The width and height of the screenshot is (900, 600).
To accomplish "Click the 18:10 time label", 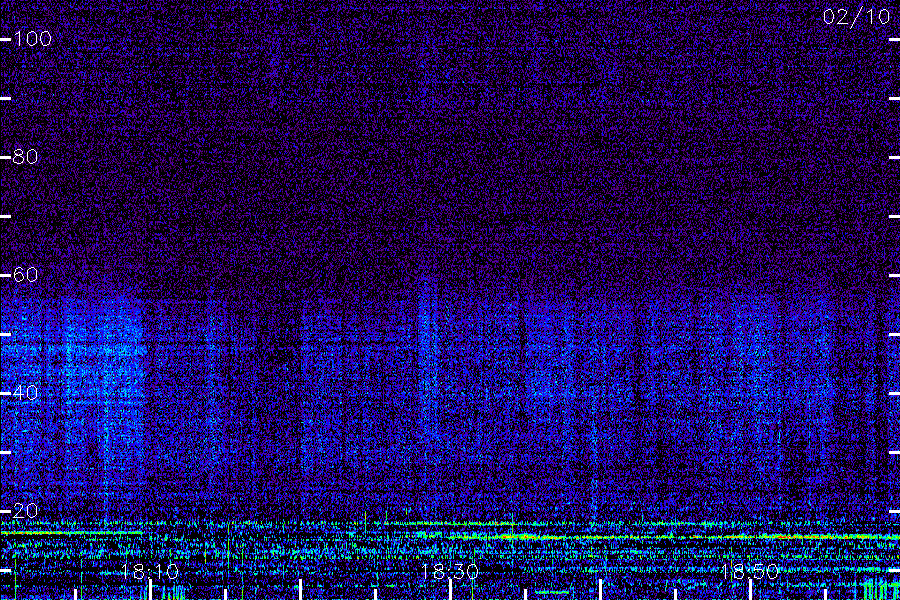I will pos(150,571).
